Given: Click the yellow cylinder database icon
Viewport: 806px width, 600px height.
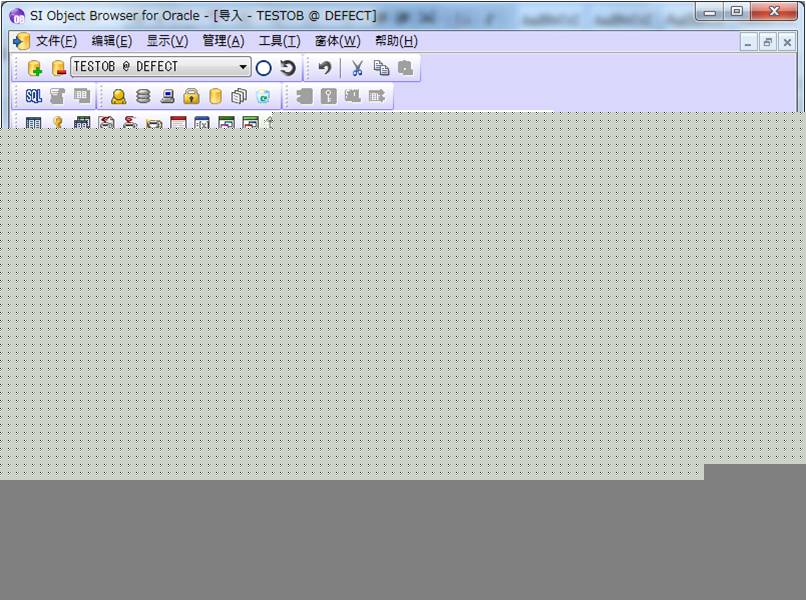Looking at the screenshot, I should (x=215, y=96).
